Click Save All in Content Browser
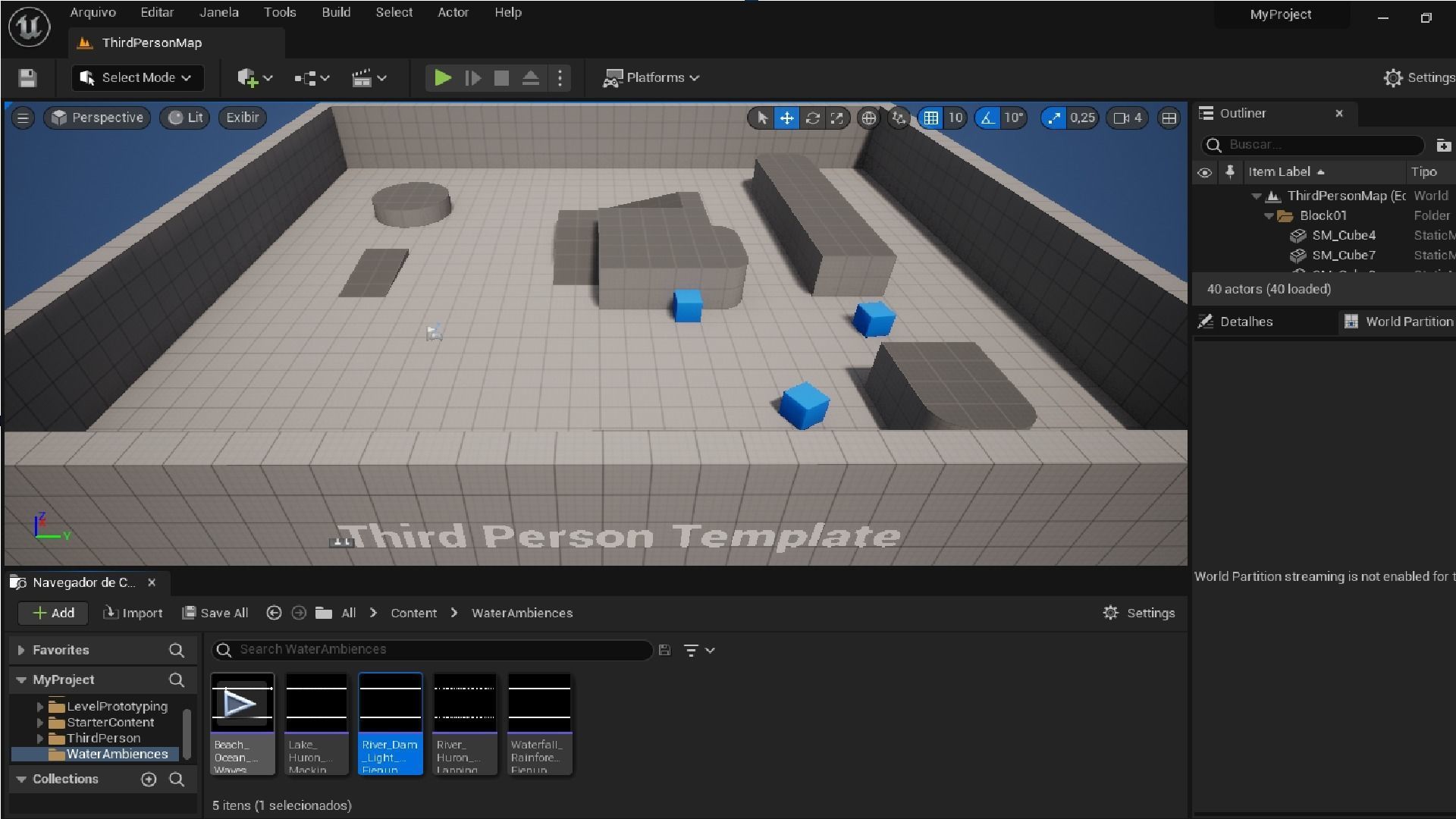 [x=215, y=613]
